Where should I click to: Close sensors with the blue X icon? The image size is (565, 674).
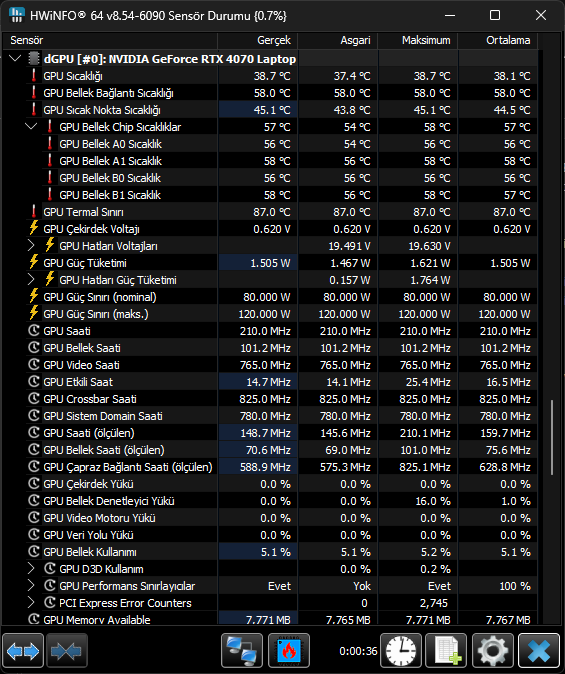(539, 651)
